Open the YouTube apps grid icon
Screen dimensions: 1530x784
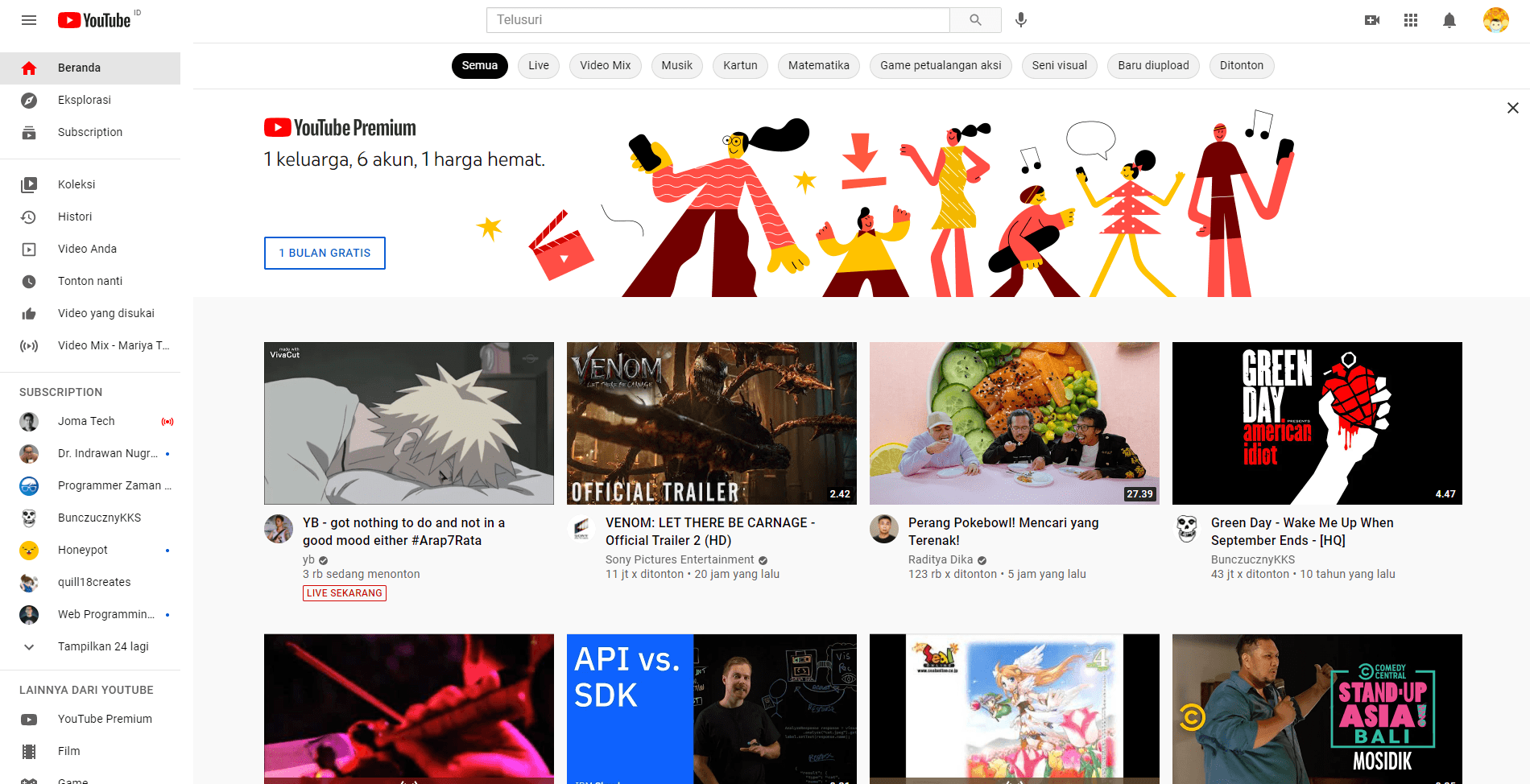coord(1411,20)
